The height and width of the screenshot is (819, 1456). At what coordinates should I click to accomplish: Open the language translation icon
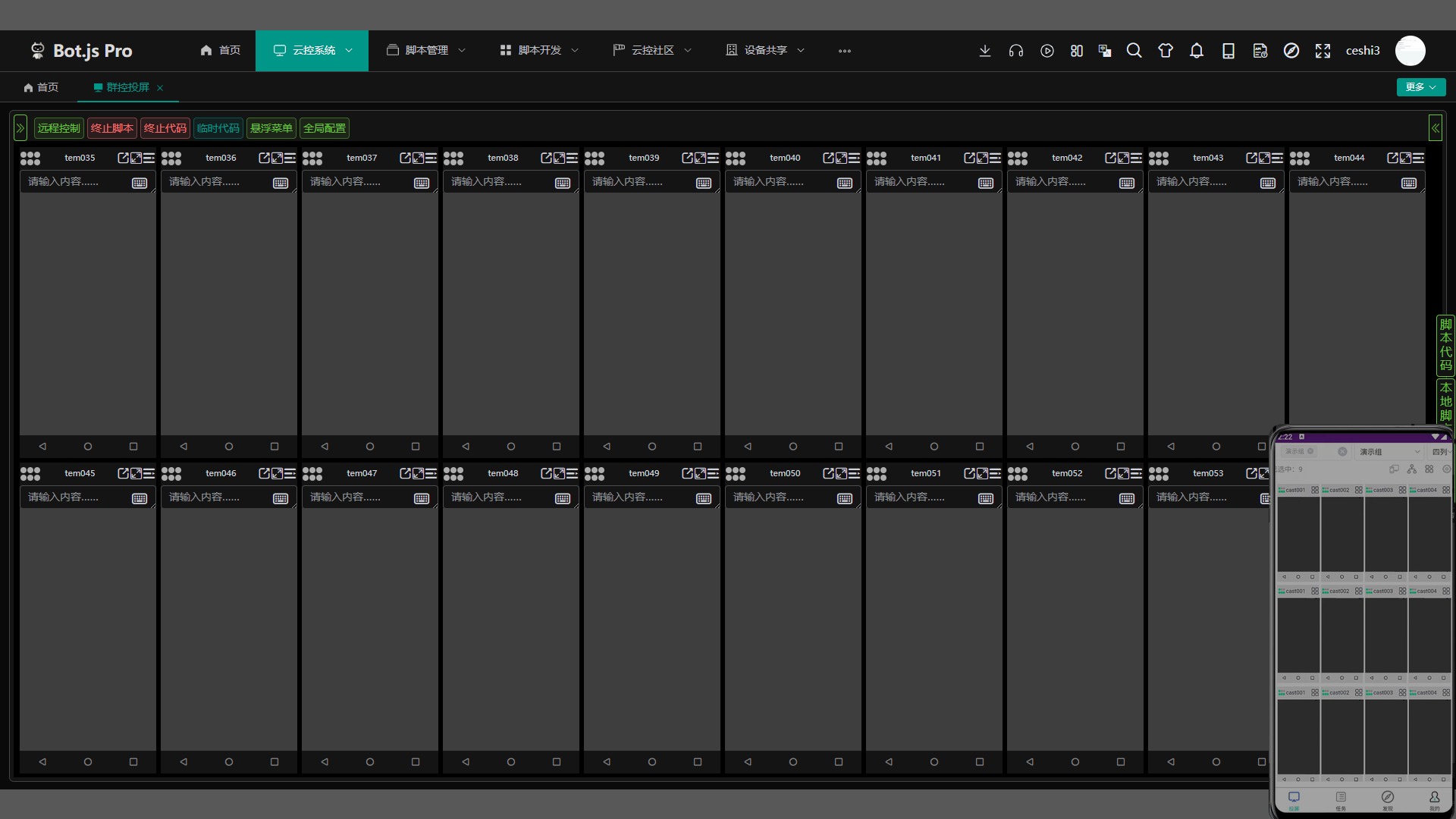pos(1105,51)
